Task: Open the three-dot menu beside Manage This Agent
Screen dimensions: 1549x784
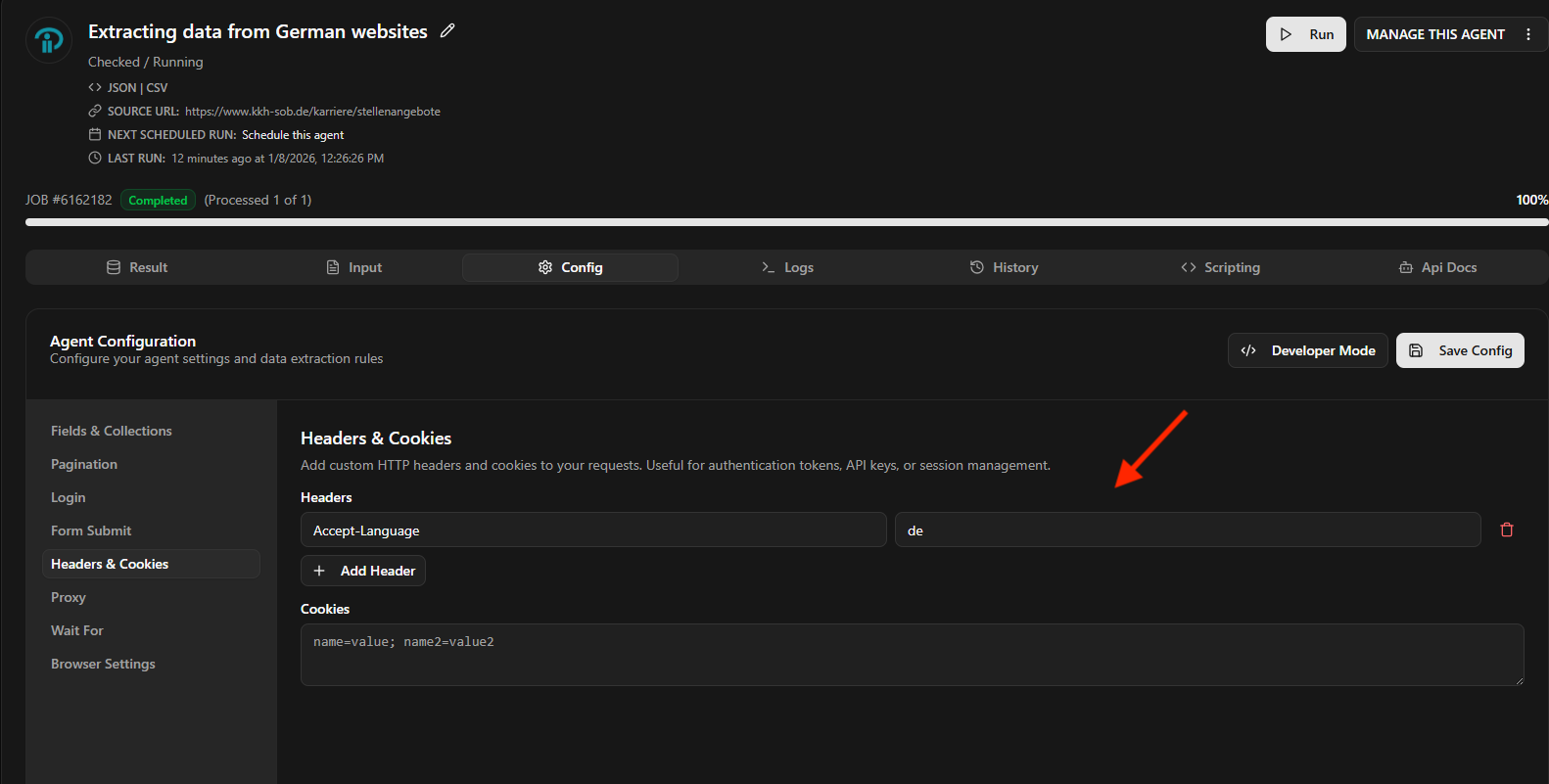Action: [1527, 34]
